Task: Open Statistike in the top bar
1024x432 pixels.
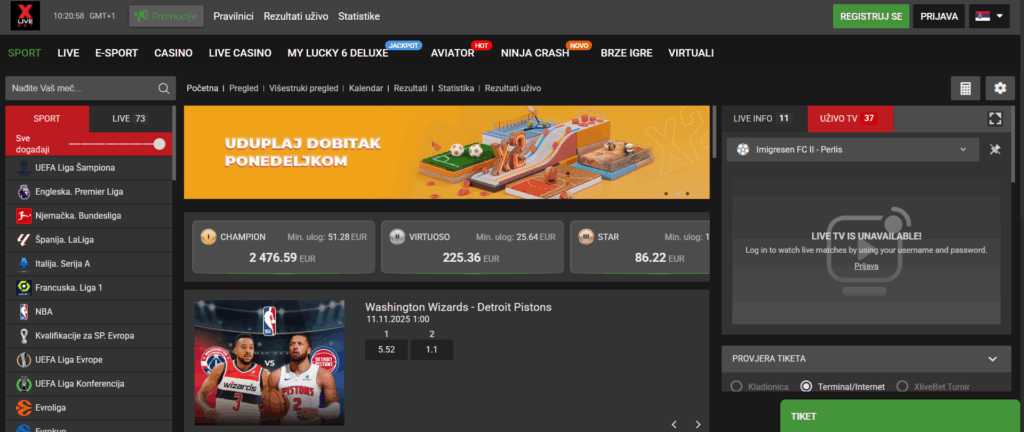Action: (x=359, y=16)
